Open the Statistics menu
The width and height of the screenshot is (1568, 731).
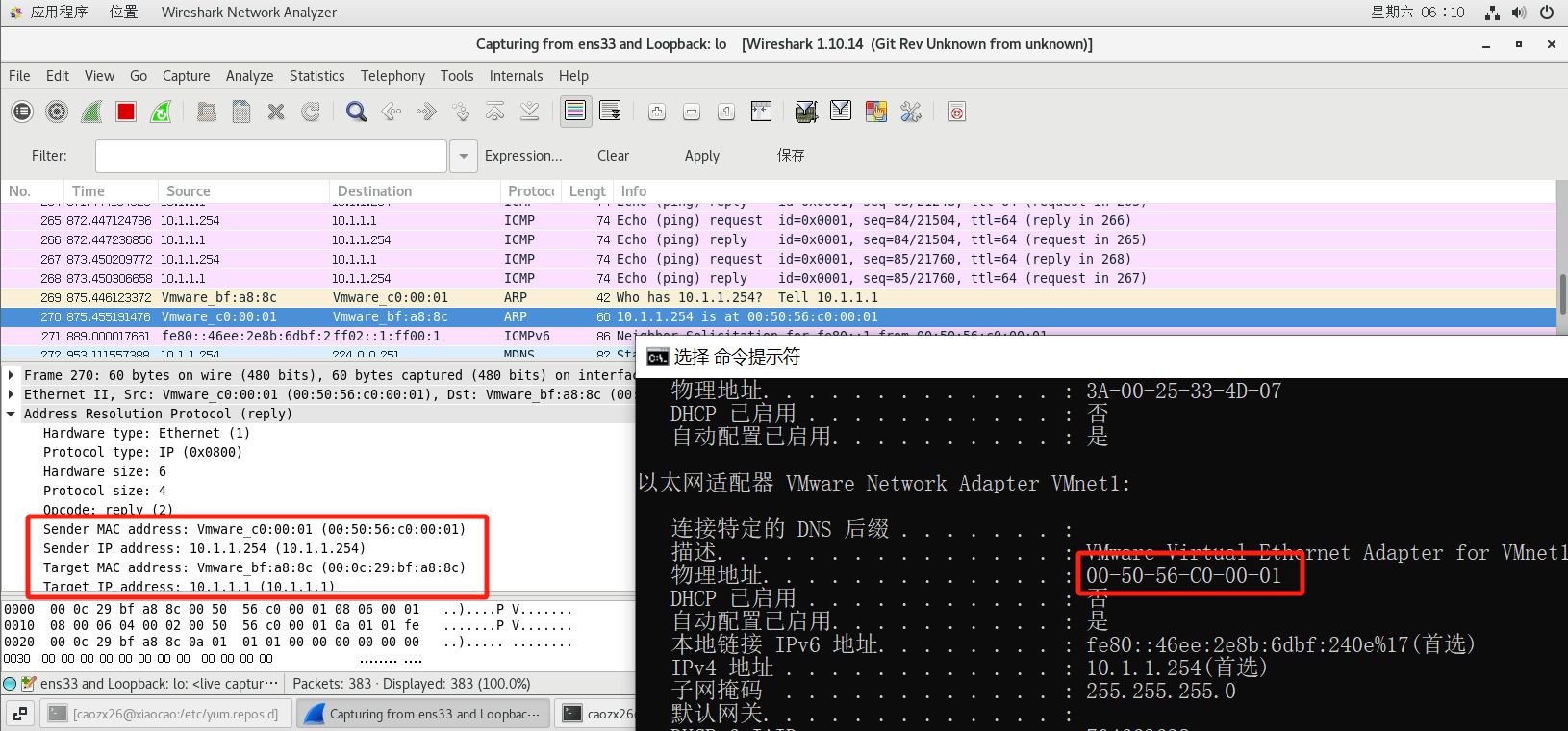[316, 76]
